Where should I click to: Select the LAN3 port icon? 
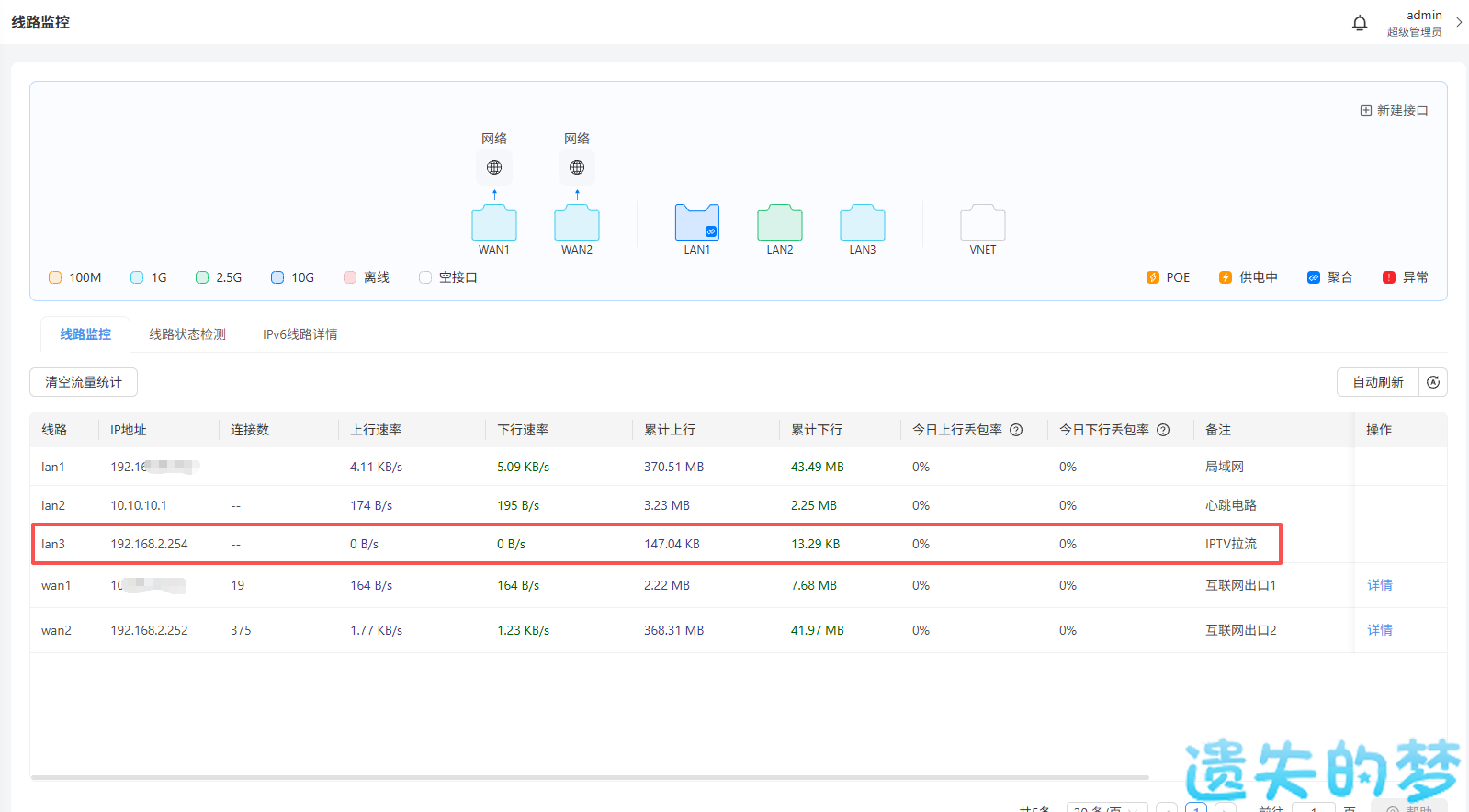pyautogui.click(x=863, y=222)
